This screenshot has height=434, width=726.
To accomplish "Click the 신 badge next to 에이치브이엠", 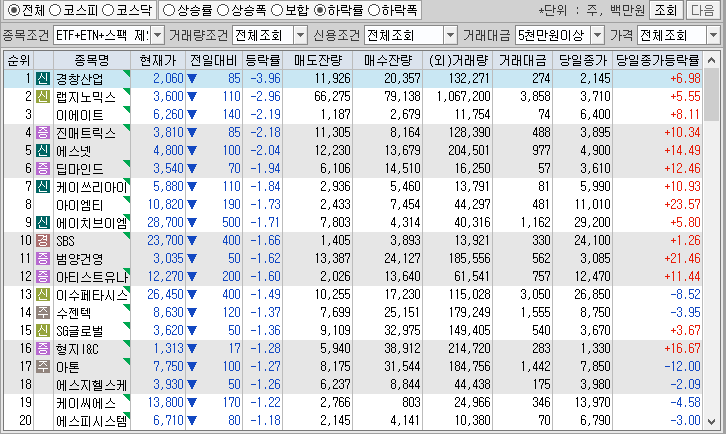I will (x=43, y=222).
